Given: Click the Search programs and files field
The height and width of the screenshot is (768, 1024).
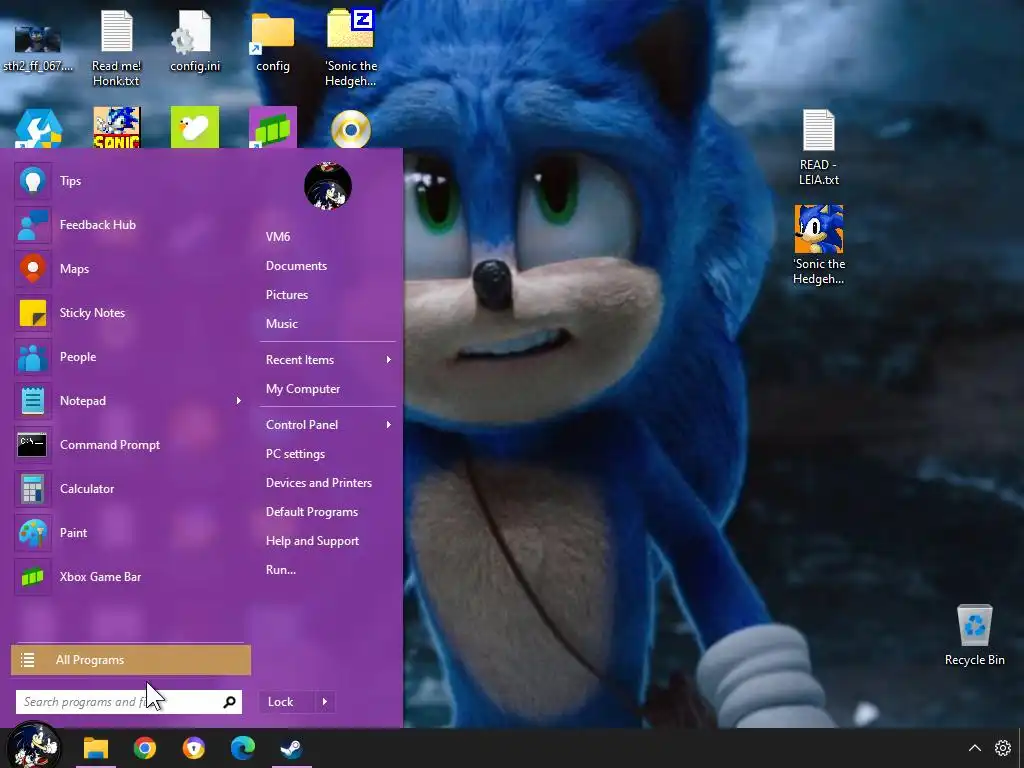Looking at the screenshot, I should [x=129, y=702].
